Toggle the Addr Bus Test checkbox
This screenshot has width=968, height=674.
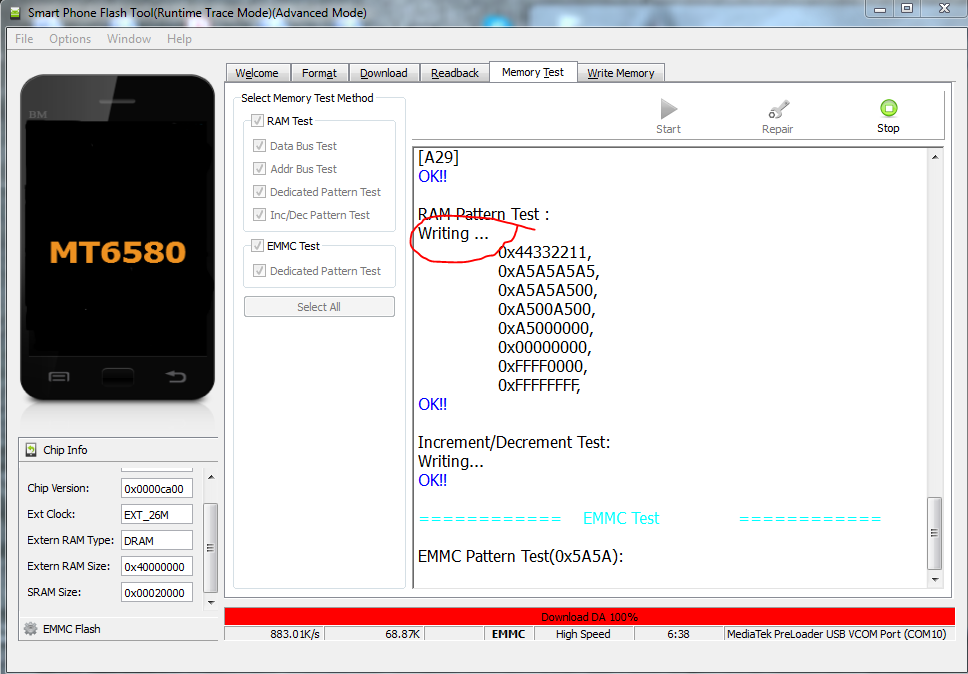259,168
